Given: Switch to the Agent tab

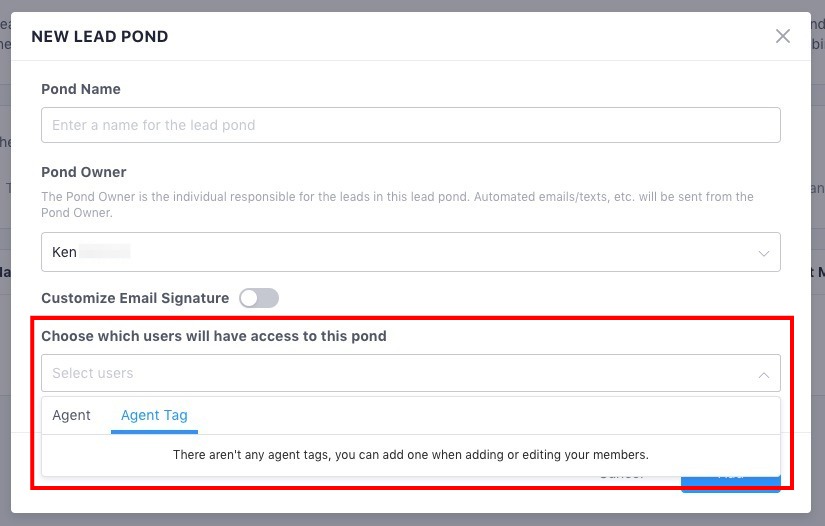Looking at the screenshot, I should pyautogui.click(x=72, y=415).
